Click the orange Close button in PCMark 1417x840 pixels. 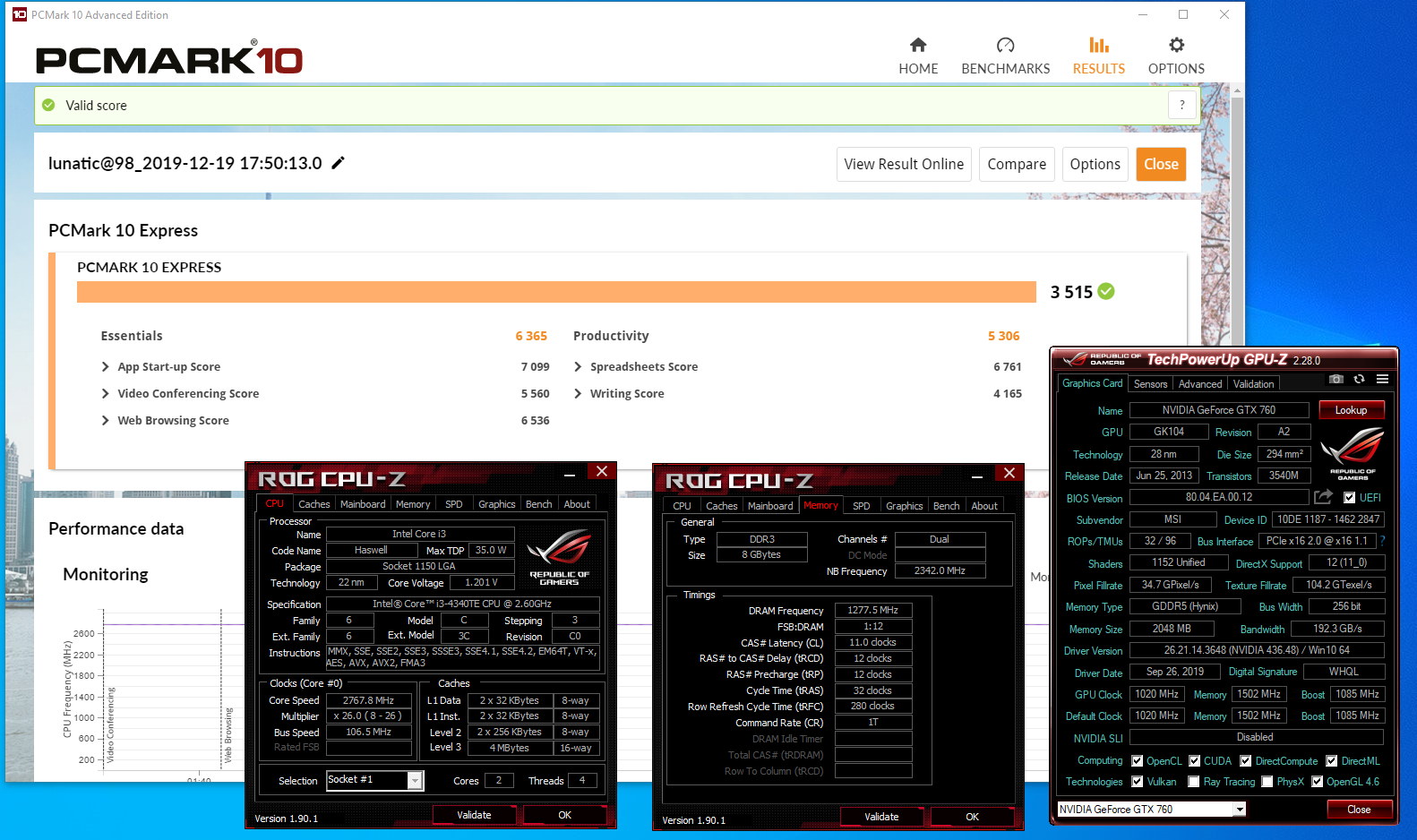pyautogui.click(x=1161, y=164)
